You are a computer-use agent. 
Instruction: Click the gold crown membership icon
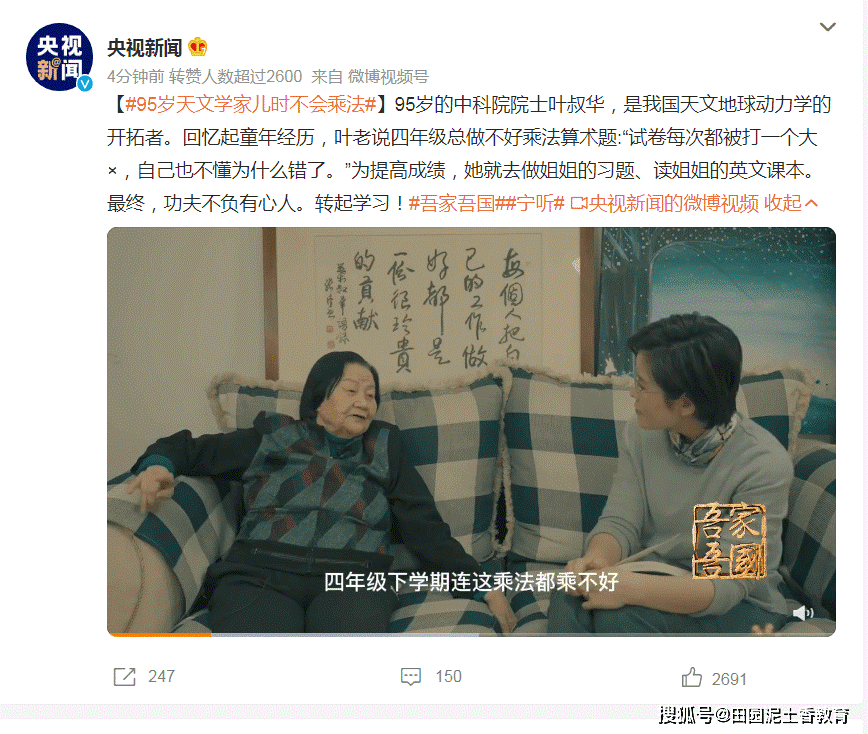(198, 47)
